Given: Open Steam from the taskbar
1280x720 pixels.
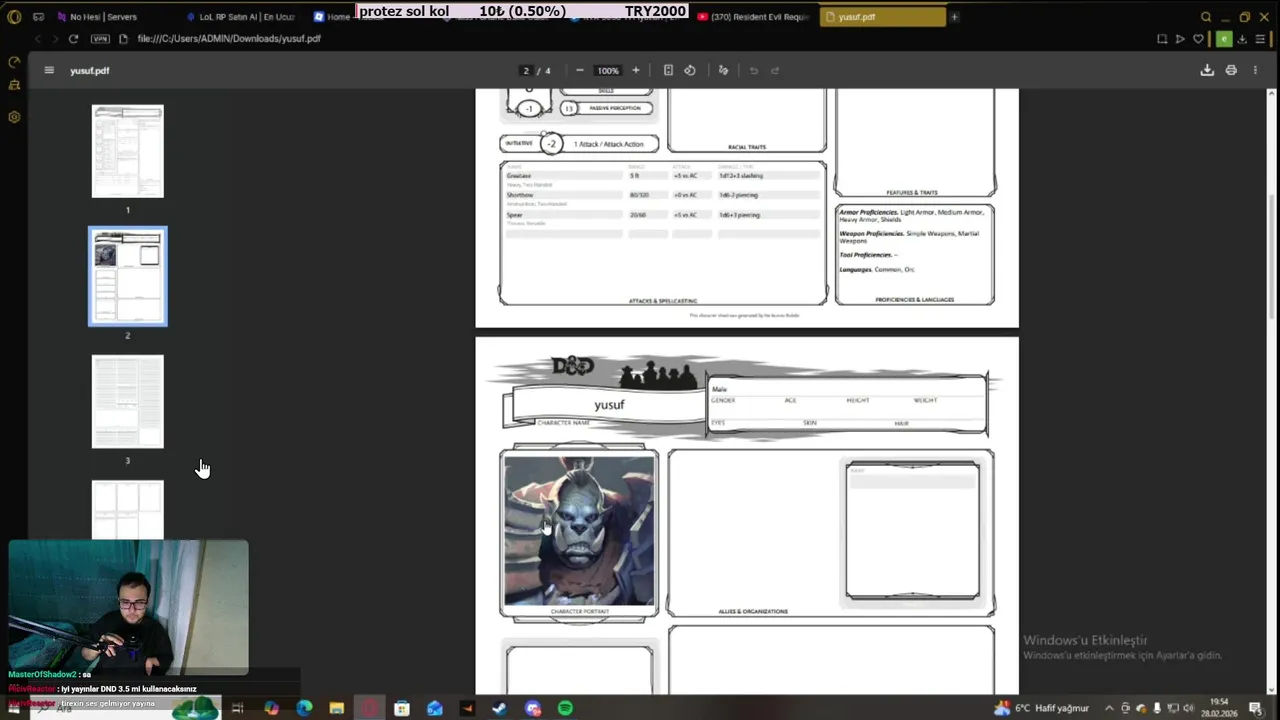Looking at the screenshot, I should (x=500, y=708).
